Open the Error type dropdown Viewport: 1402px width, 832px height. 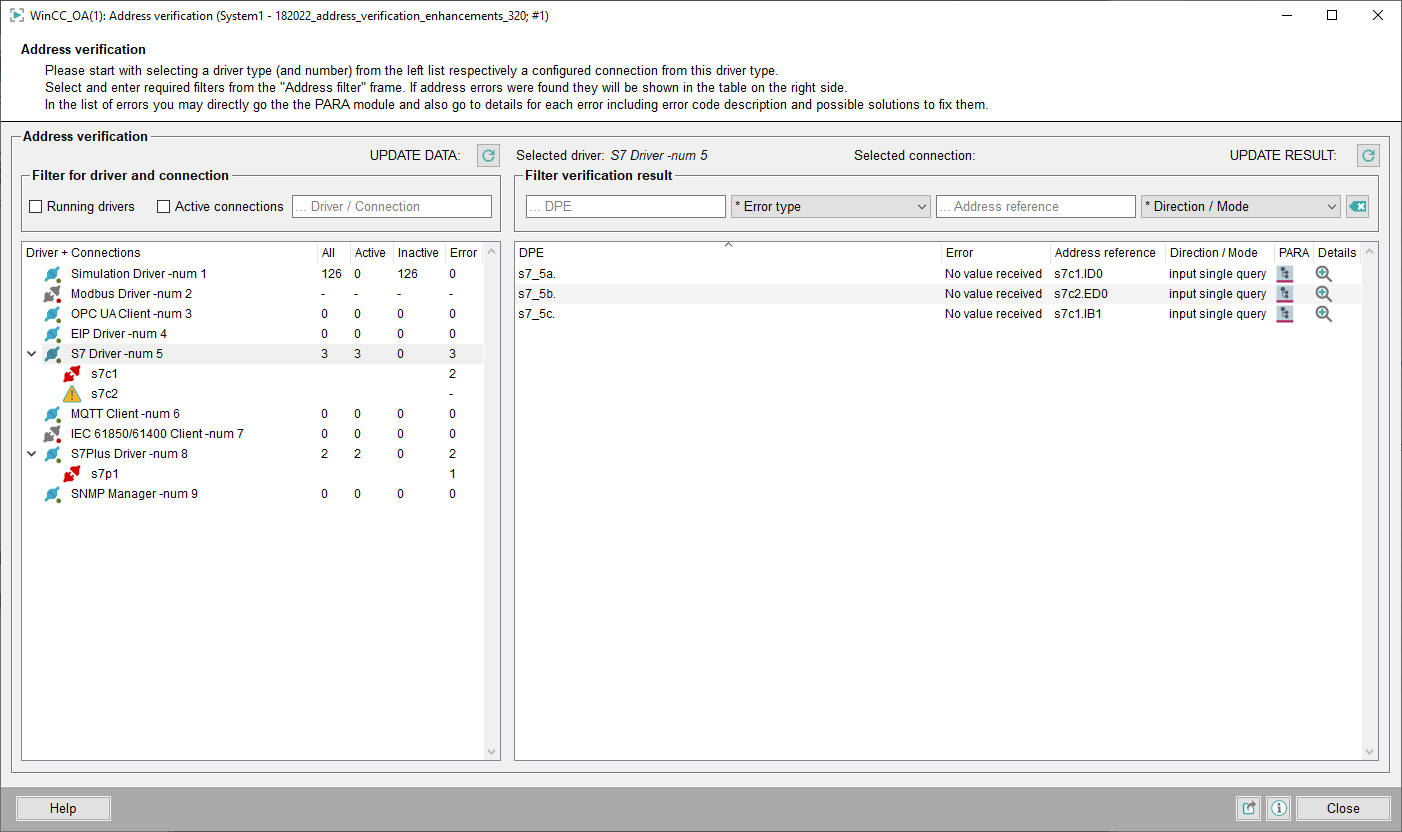click(831, 207)
